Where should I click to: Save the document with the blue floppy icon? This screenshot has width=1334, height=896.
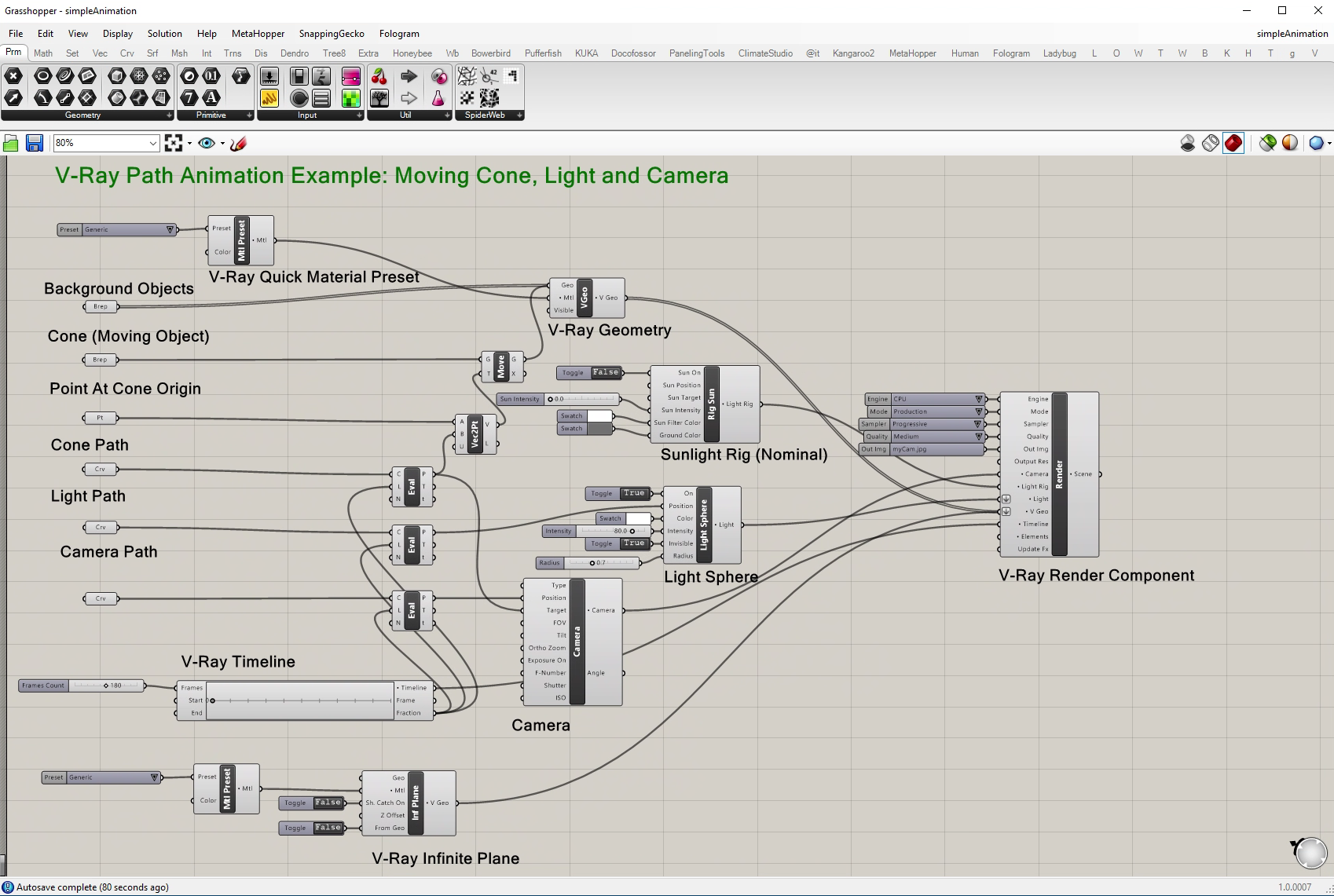point(35,143)
